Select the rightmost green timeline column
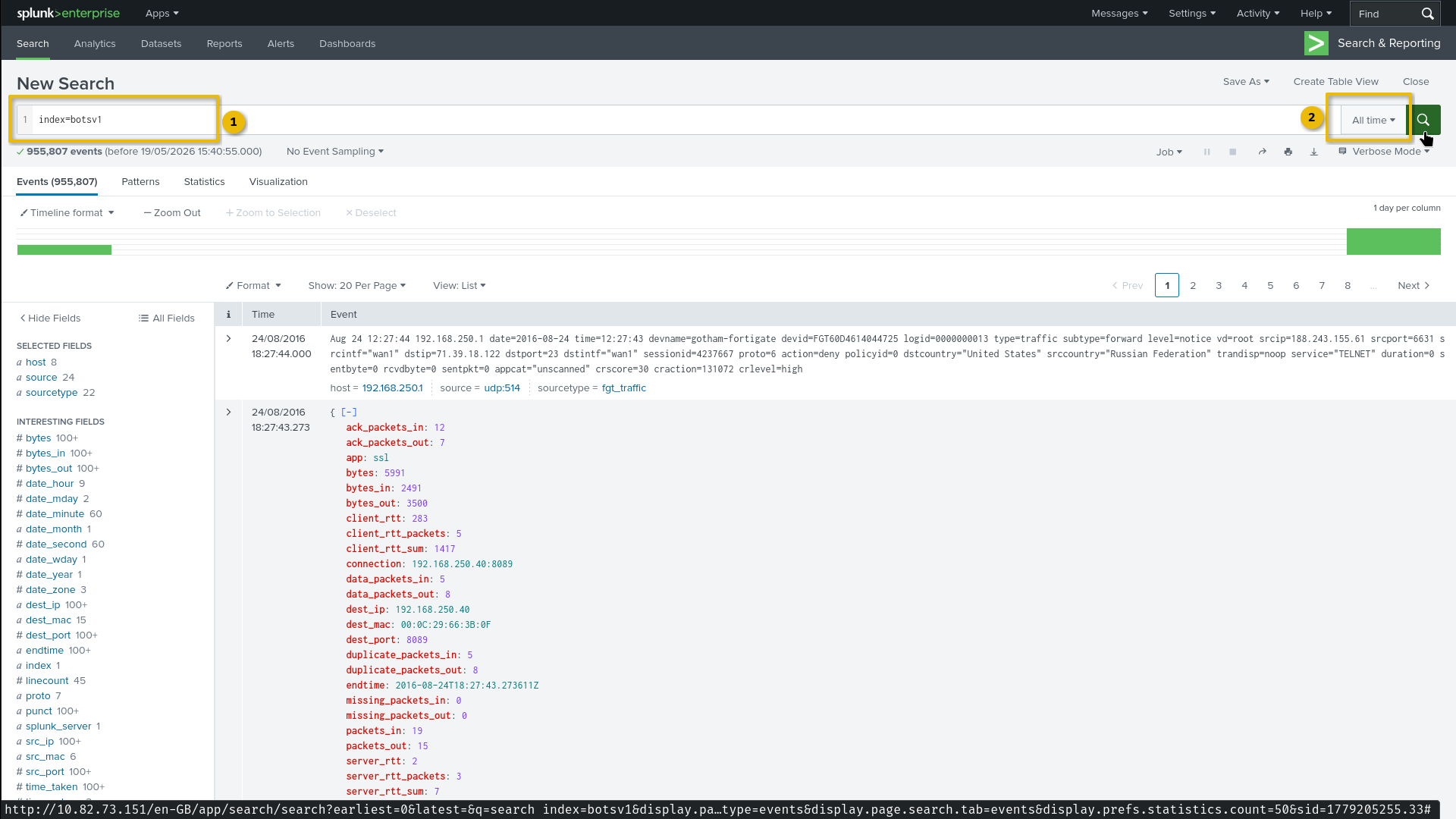The width and height of the screenshot is (1456, 819). pyautogui.click(x=1393, y=242)
